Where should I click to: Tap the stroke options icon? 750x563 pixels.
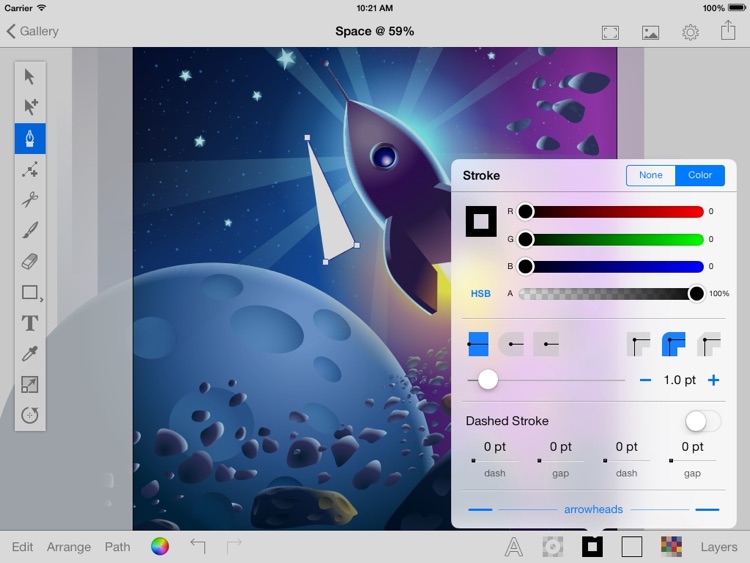click(592, 547)
